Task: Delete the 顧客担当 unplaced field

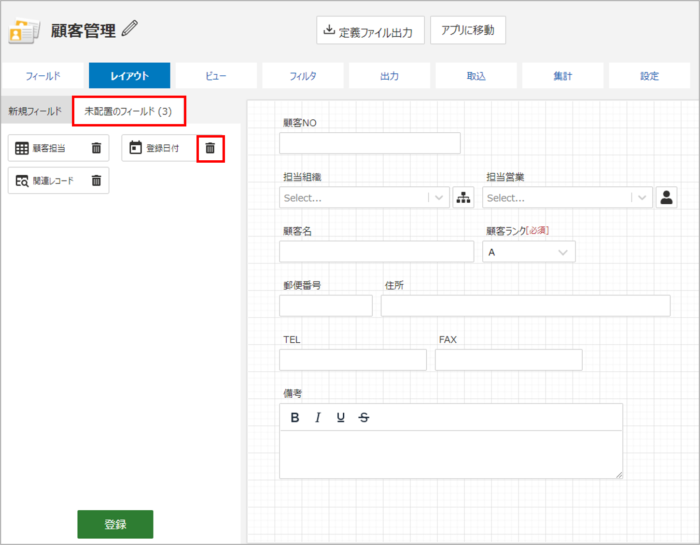Action: coord(96,148)
